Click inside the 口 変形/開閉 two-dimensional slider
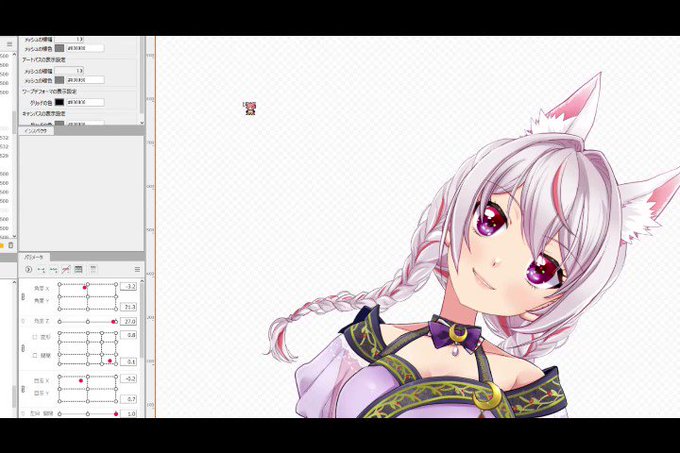Image resolution: width=680 pixels, height=453 pixels. point(88,348)
